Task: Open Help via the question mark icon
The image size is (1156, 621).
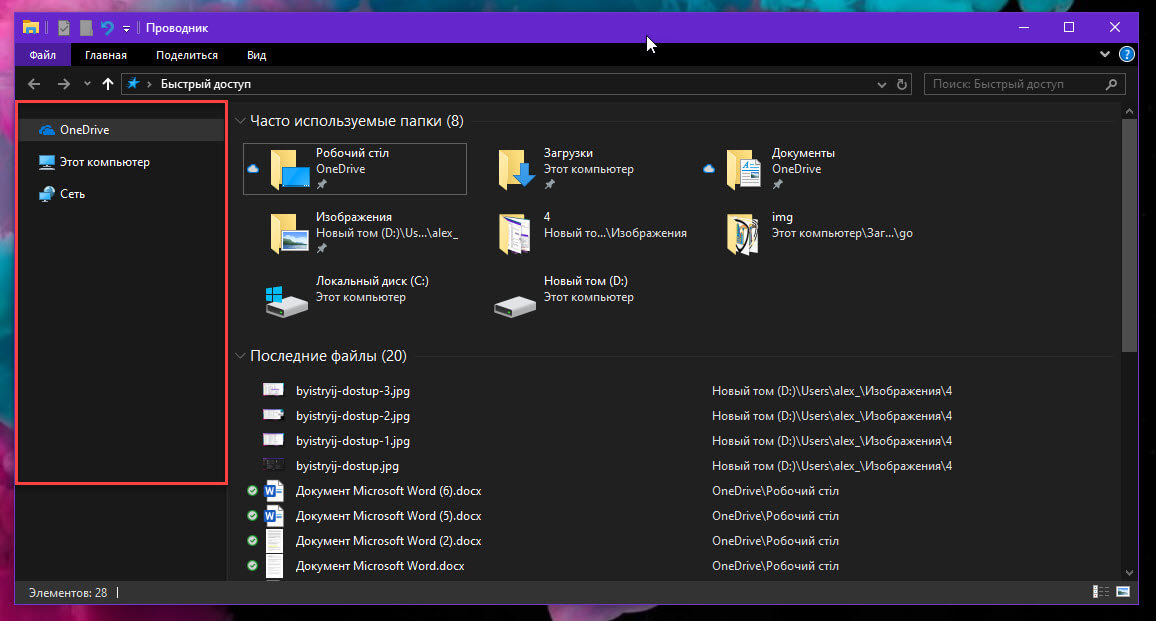Action: coord(1127,54)
